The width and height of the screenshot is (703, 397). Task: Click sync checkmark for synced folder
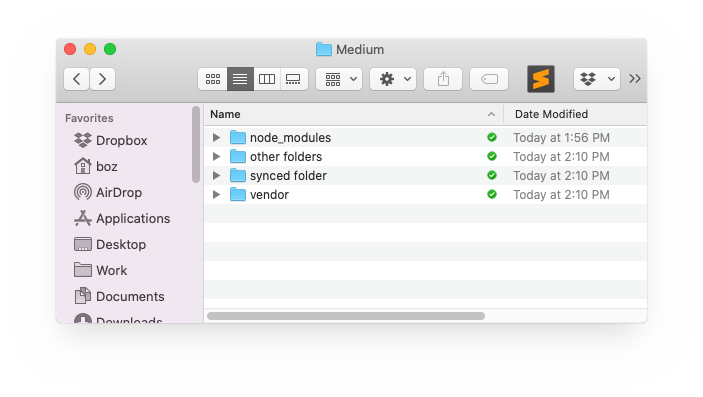[x=492, y=175]
